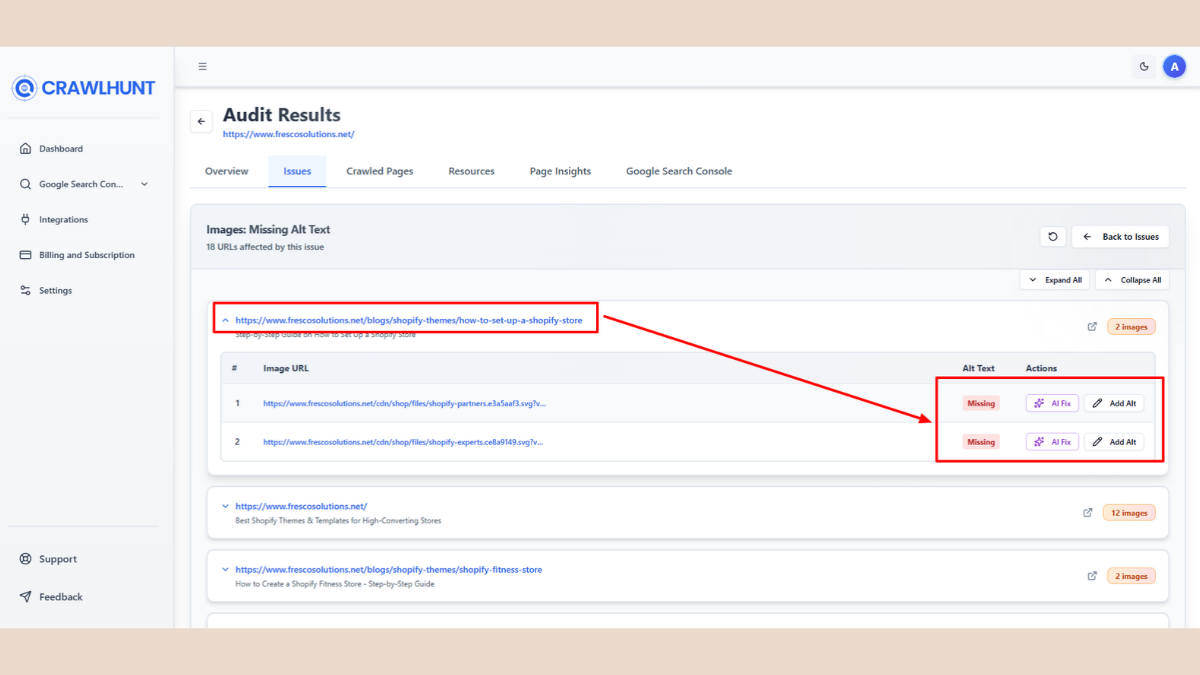Select the Issues tab
1200x675 pixels.
coord(297,171)
